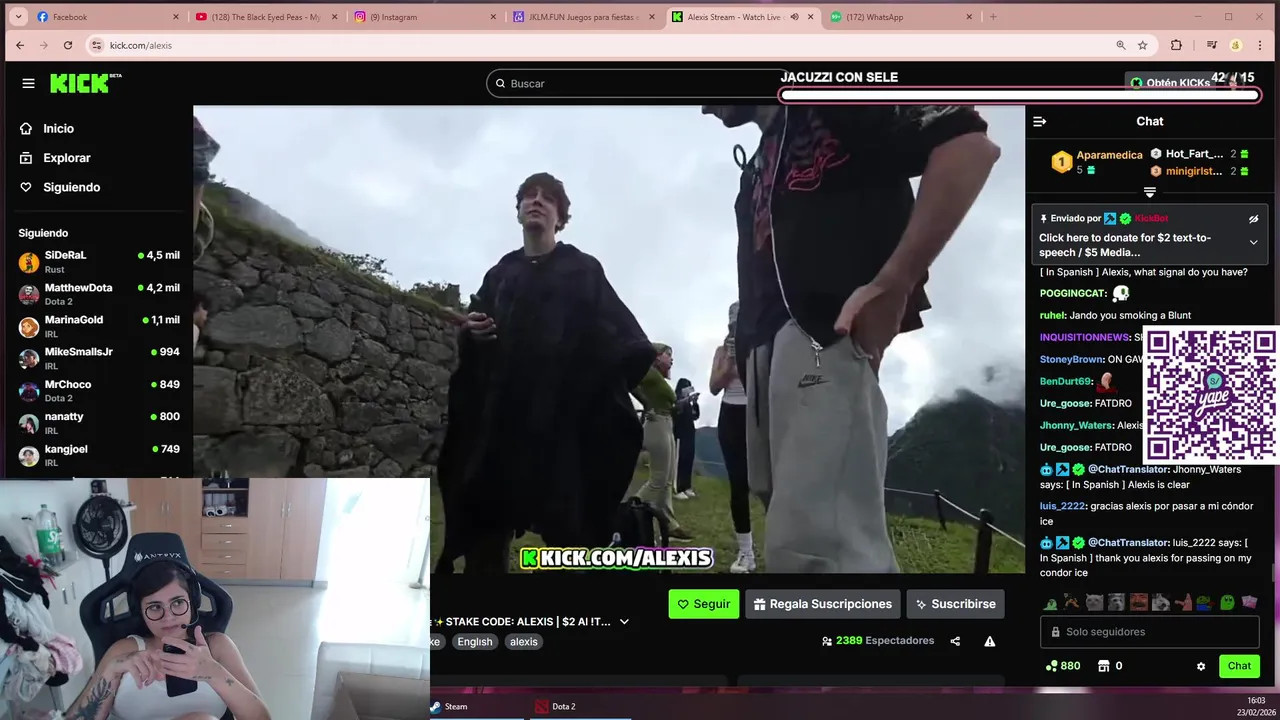1280x720 pixels.
Task: Hide the pinned KickBot message
Action: tap(1253, 218)
